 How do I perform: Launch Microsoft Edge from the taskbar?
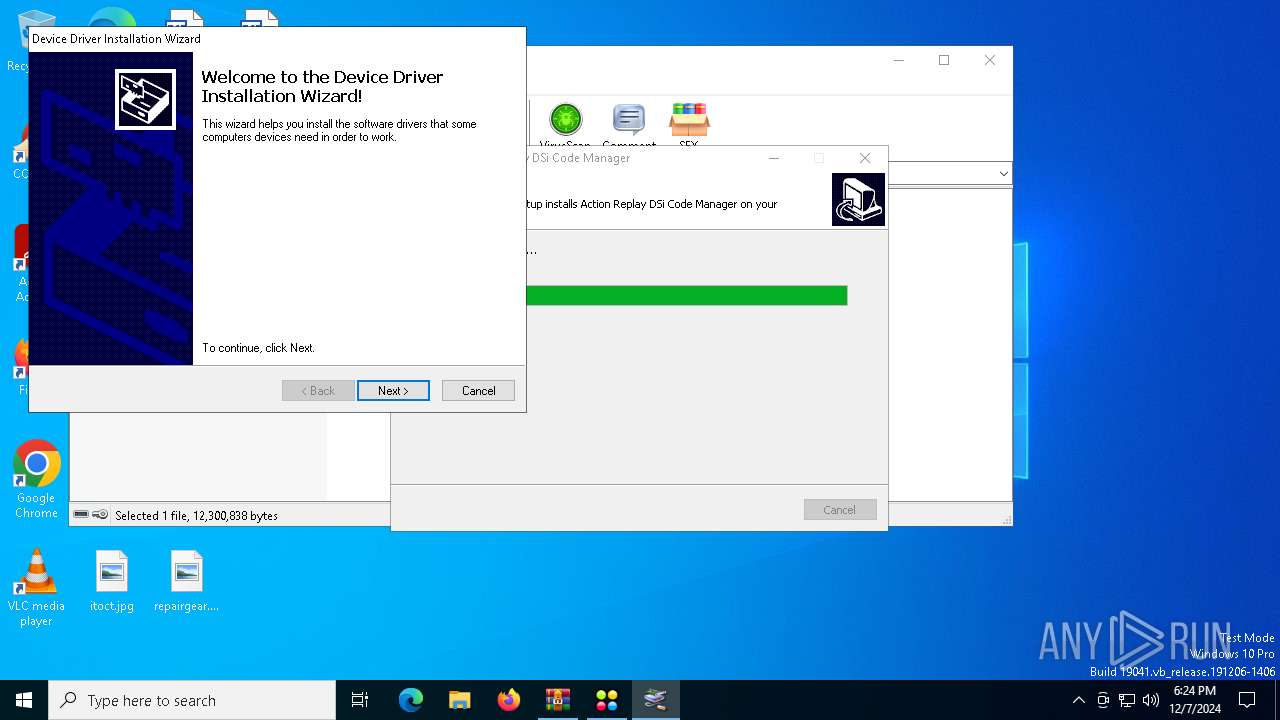tap(411, 700)
